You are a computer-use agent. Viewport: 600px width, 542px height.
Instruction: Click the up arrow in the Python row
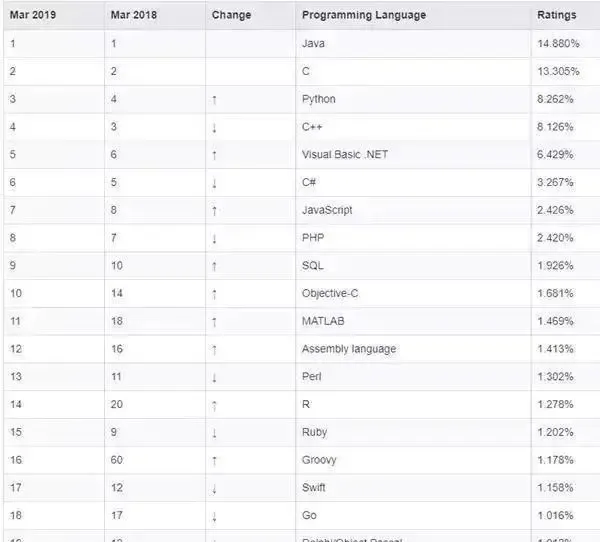tap(214, 100)
